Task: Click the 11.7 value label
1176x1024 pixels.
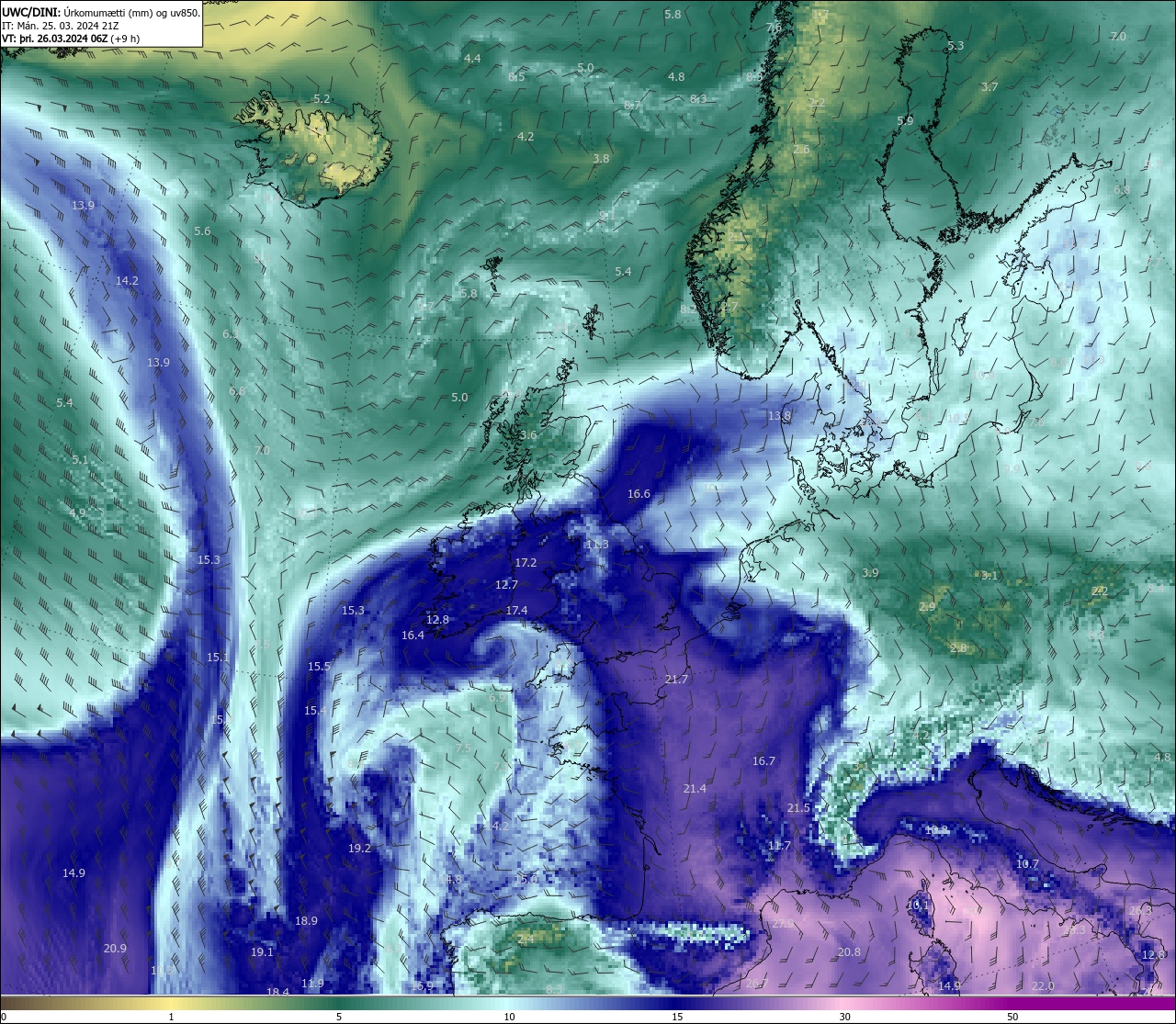Action: (x=779, y=845)
